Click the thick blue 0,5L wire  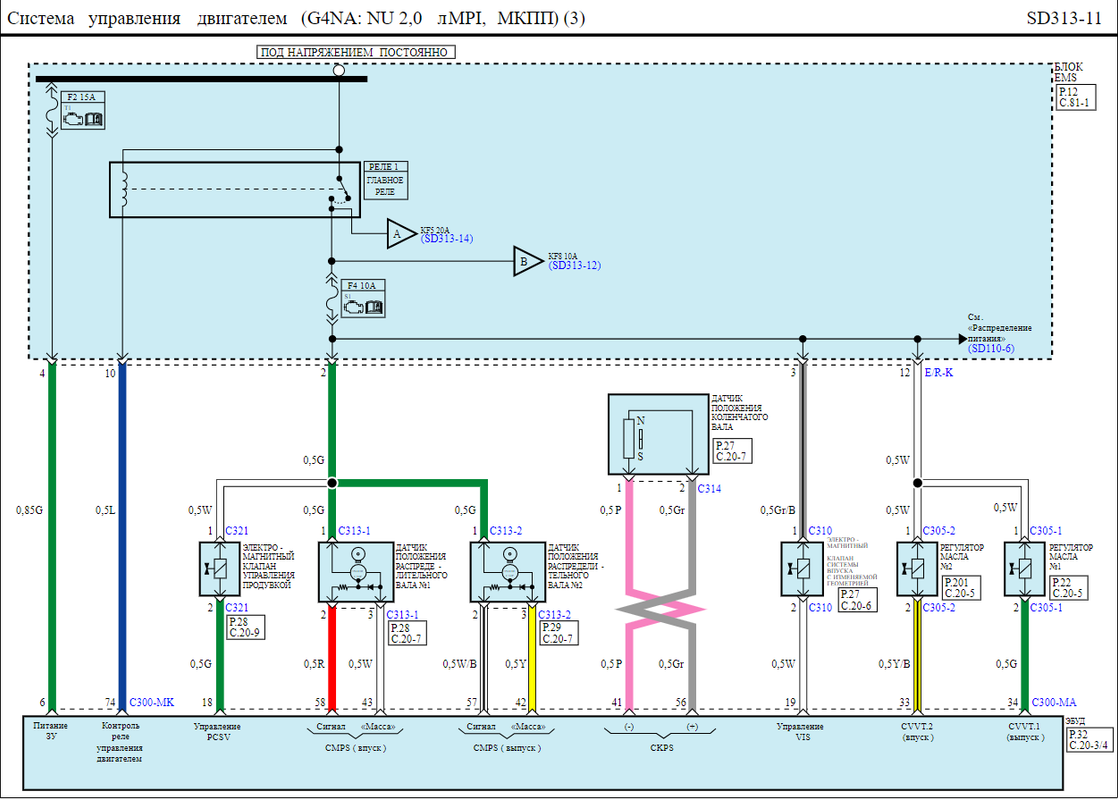[x=122, y=536]
